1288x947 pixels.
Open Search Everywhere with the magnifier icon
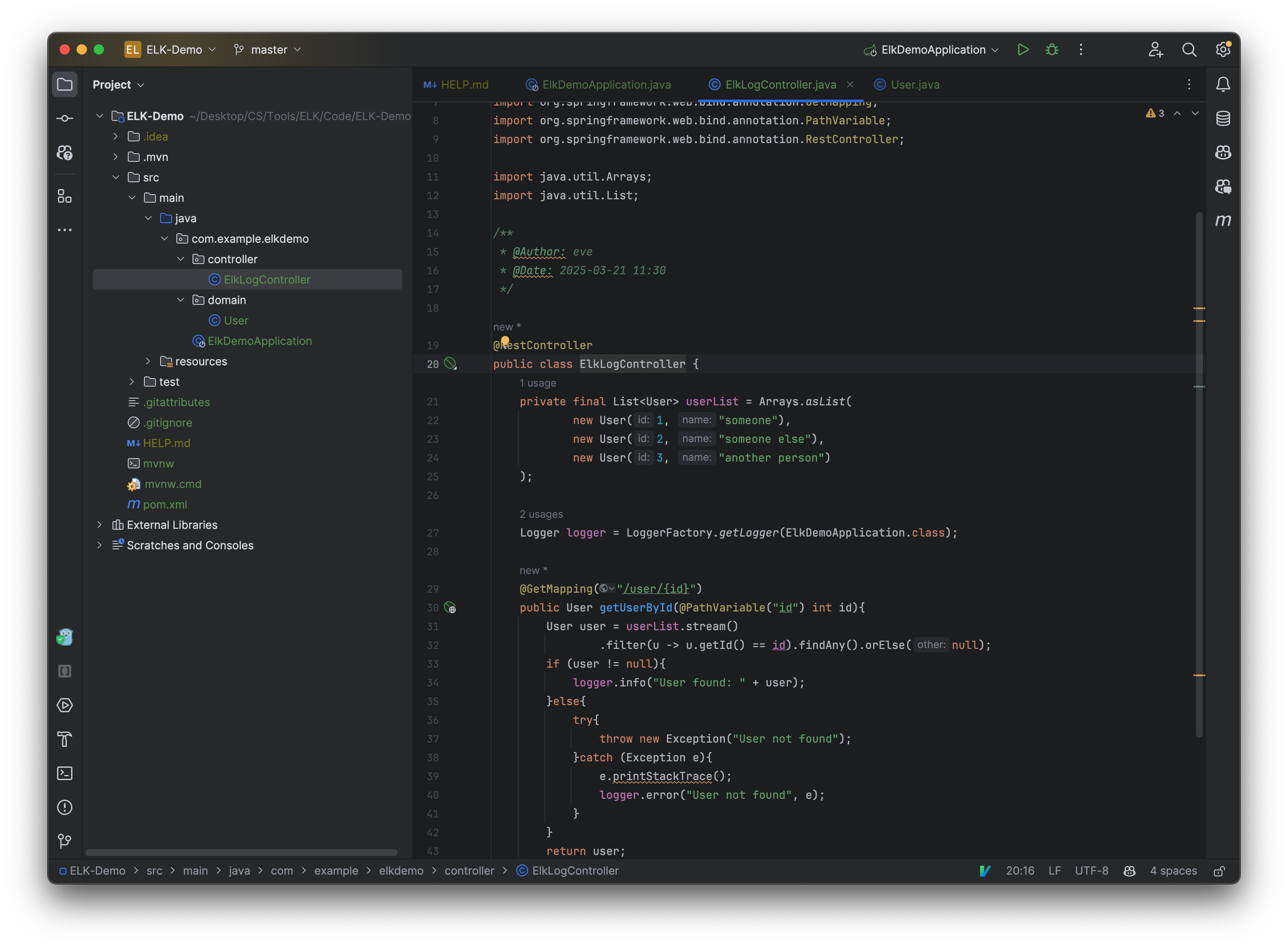tap(1189, 50)
